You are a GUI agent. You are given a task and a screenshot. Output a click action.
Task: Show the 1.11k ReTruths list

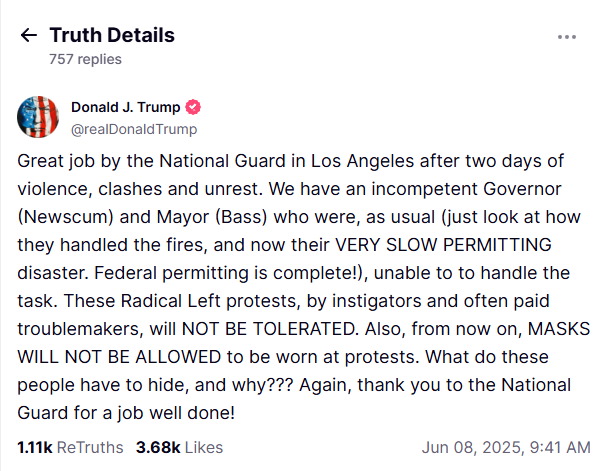point(70,447)
